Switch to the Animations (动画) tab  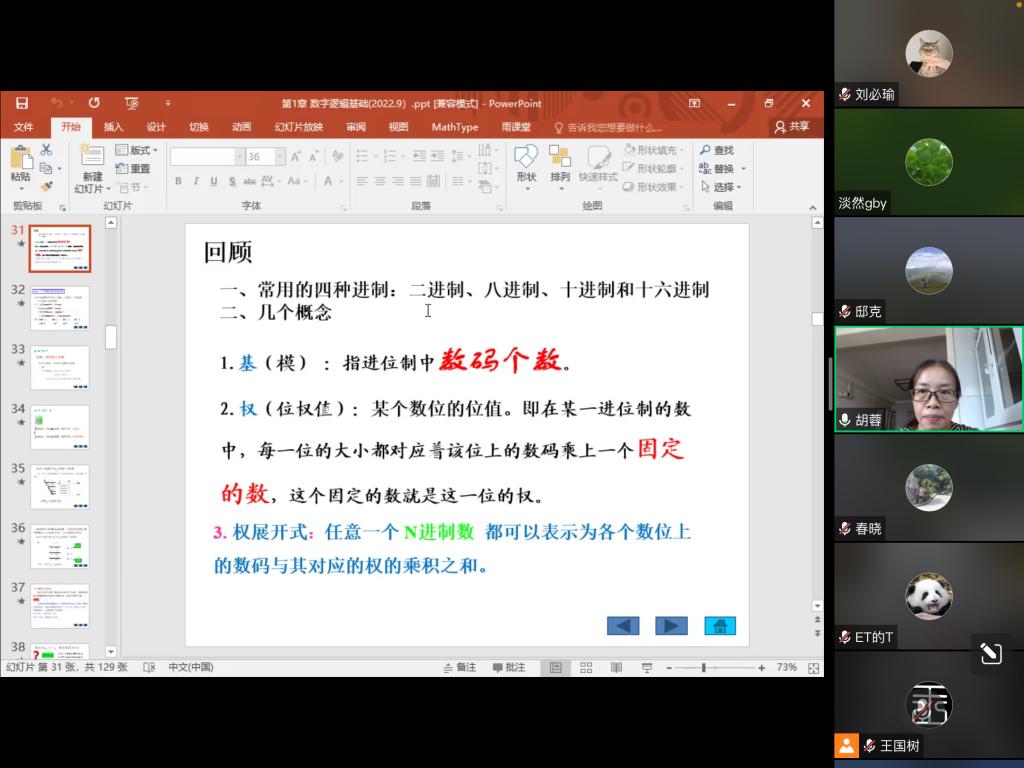241,127
